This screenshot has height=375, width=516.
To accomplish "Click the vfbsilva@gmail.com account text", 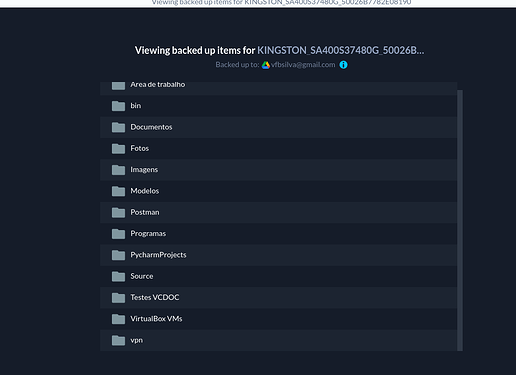I will (x=303, y=65).
